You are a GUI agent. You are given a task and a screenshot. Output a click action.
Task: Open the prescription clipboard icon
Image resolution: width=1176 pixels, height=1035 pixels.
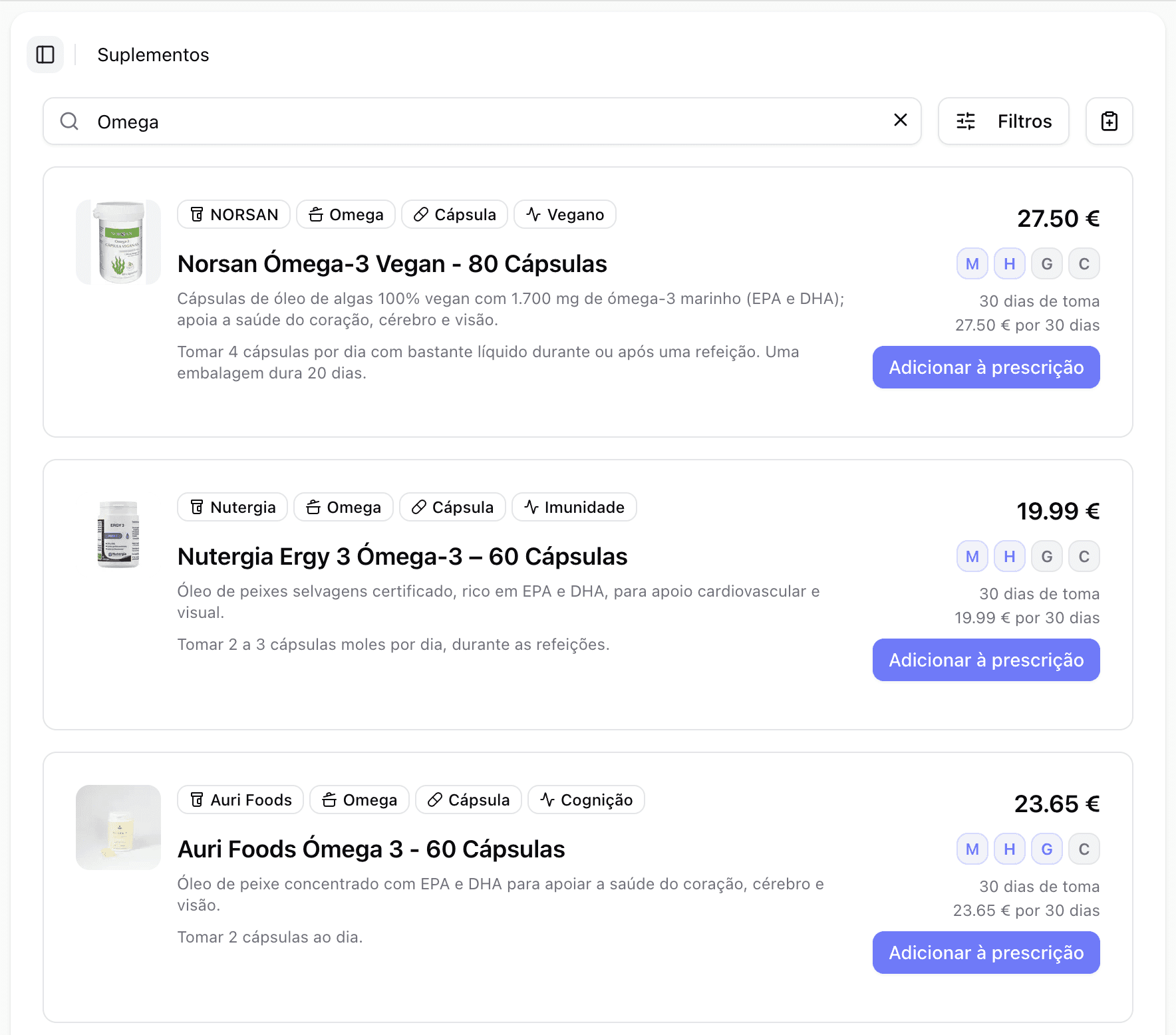[1109, 121]
